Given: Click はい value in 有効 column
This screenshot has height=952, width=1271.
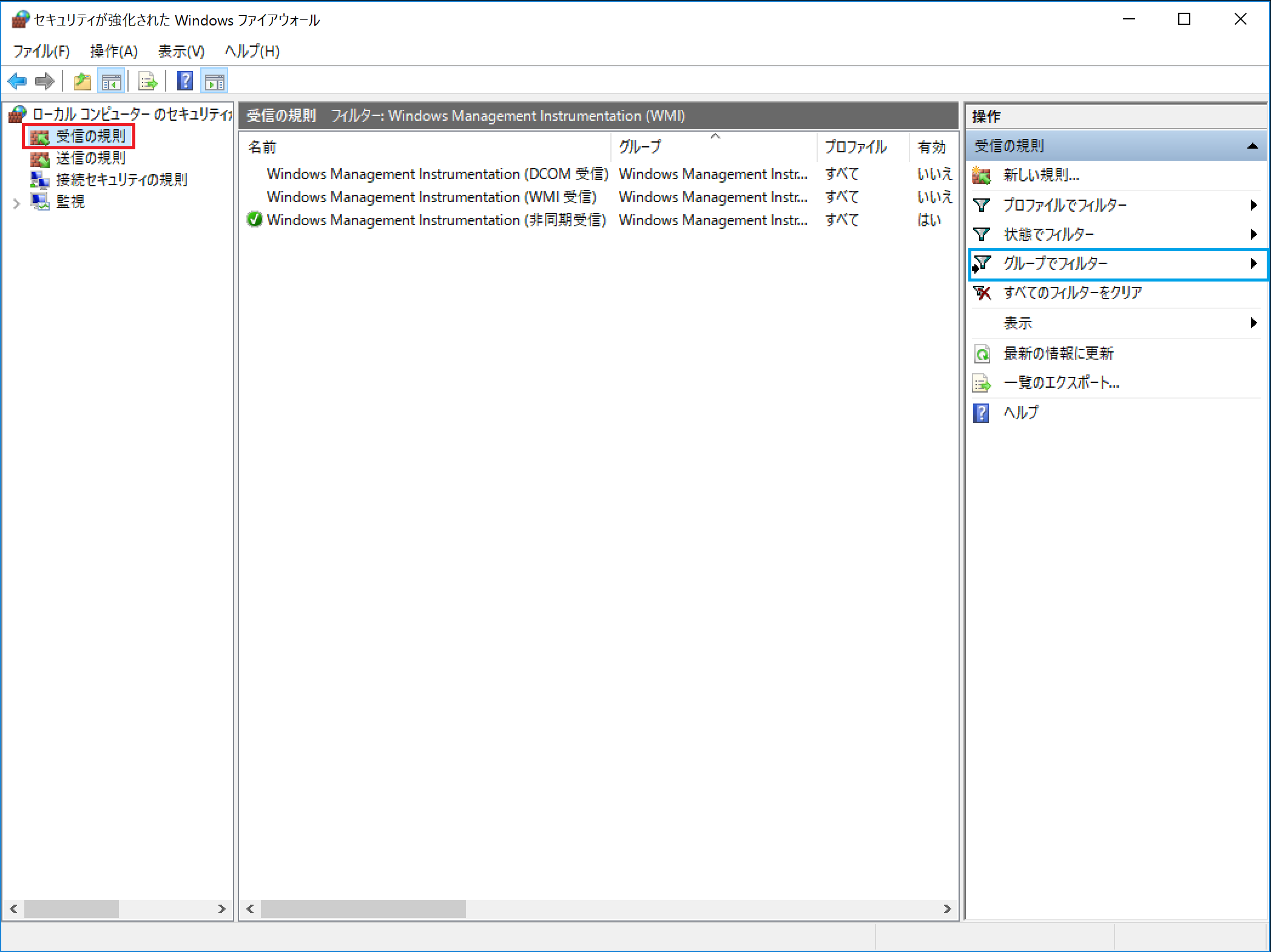Looking at the screenshot, I should click(x=929, y=220).
